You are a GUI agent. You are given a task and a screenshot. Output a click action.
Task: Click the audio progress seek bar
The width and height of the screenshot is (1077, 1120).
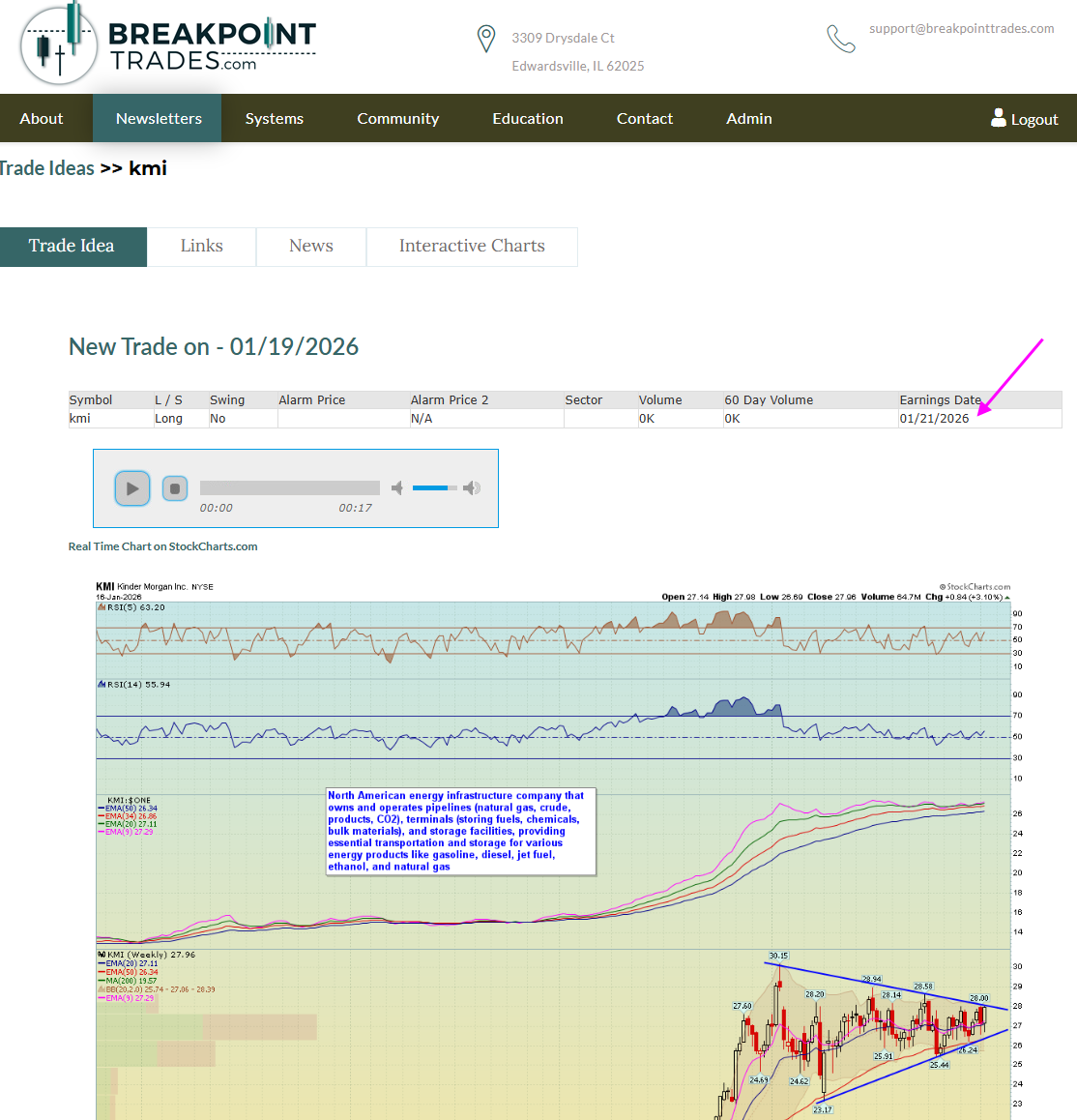[289, 488]
